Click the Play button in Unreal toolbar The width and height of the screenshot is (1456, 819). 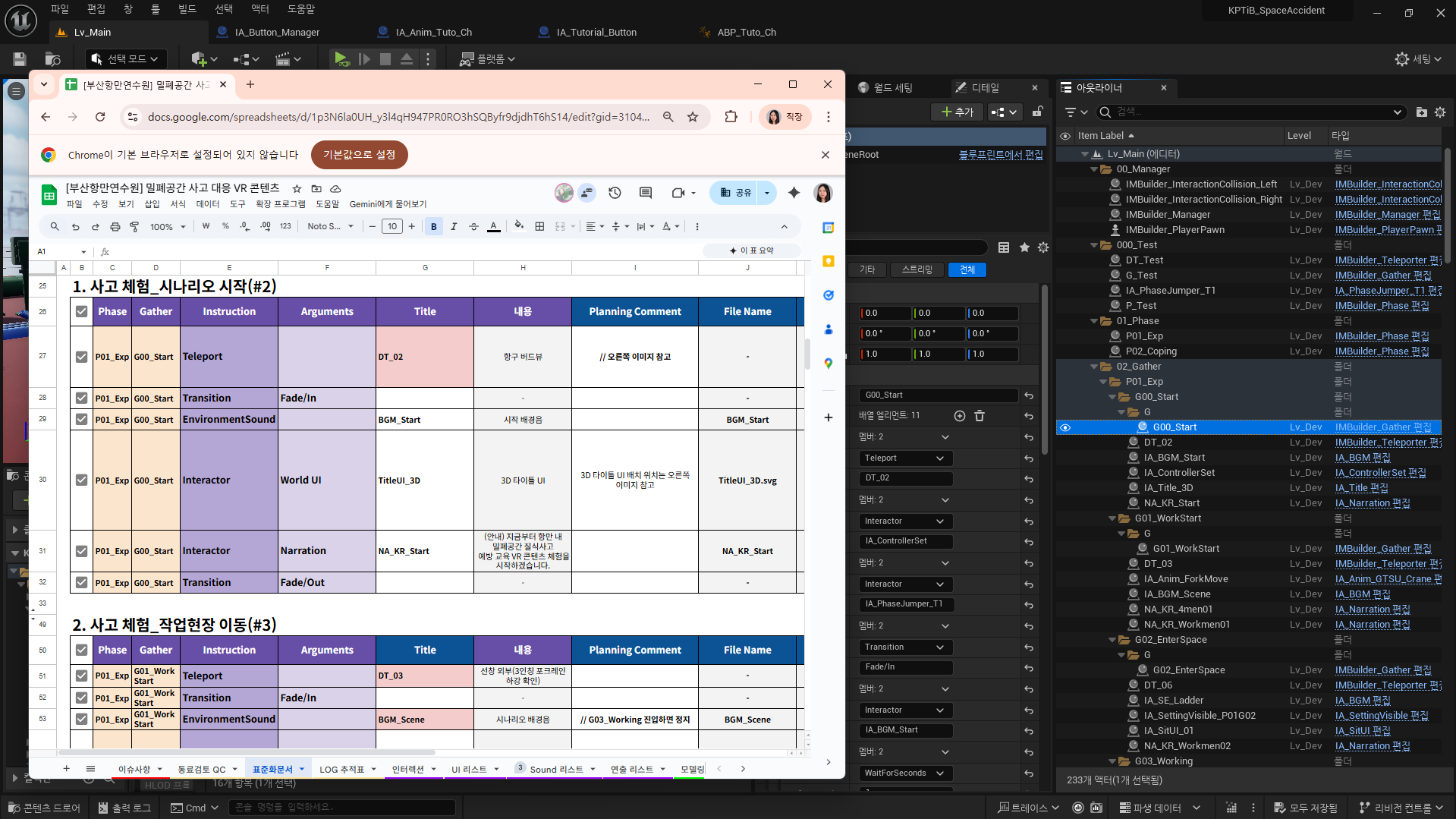coord(341,58)
